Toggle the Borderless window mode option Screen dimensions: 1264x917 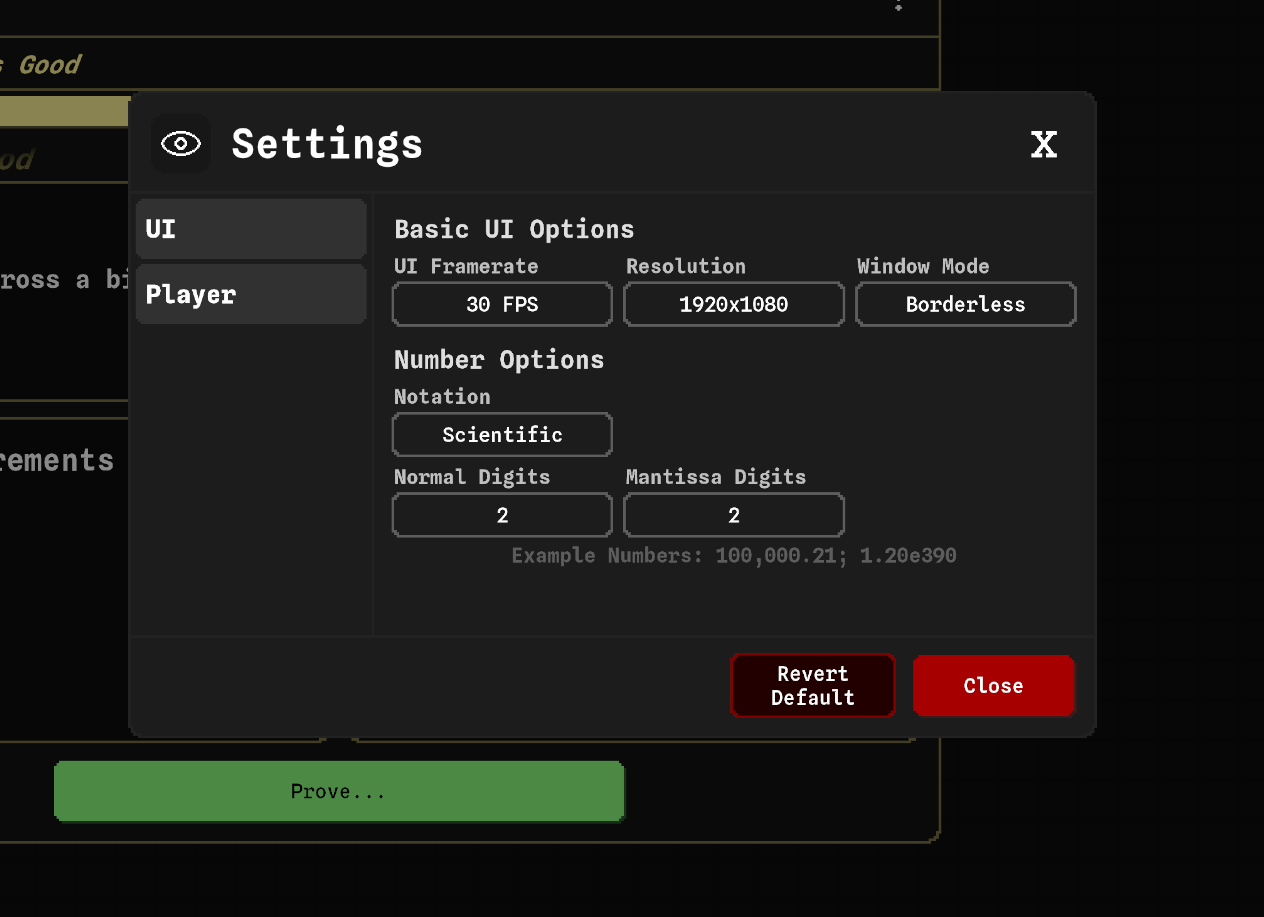tap(965, 305)
